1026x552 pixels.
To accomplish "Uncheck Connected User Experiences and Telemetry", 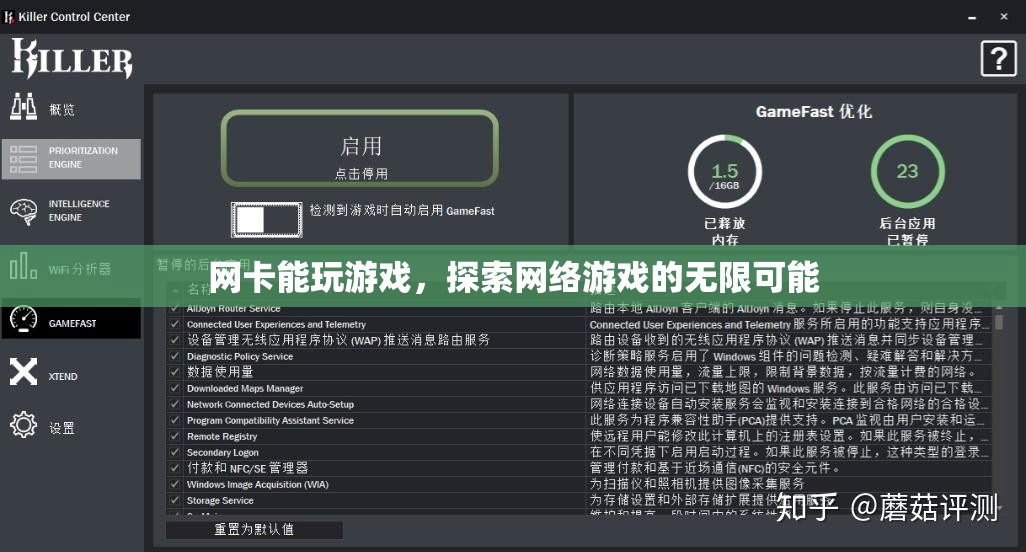I will click(x=175, y=324).
